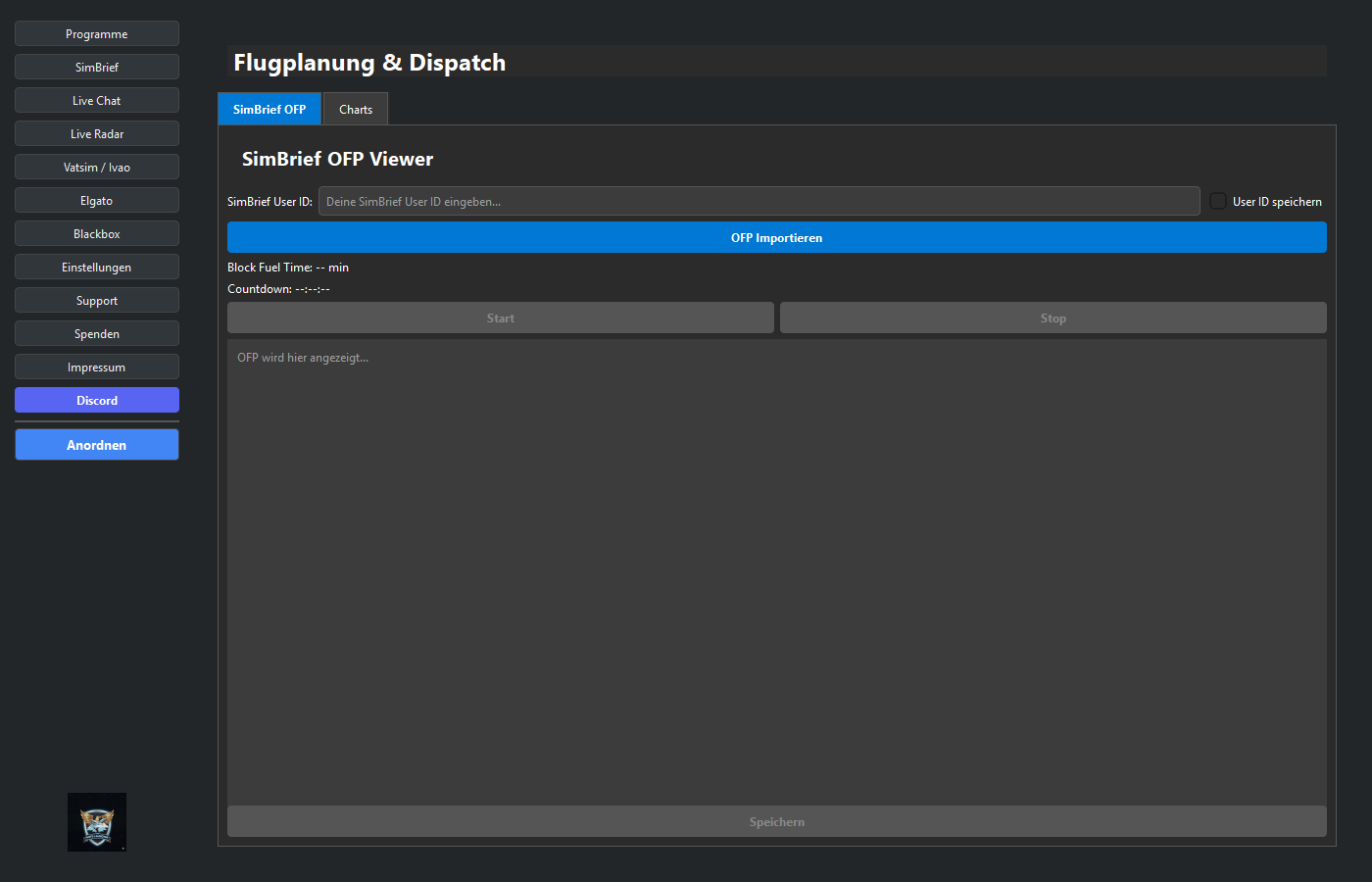Screen dimensions: 1372x882
Task: Focus the SimBrief User ID input field
Action: point(759,201)
